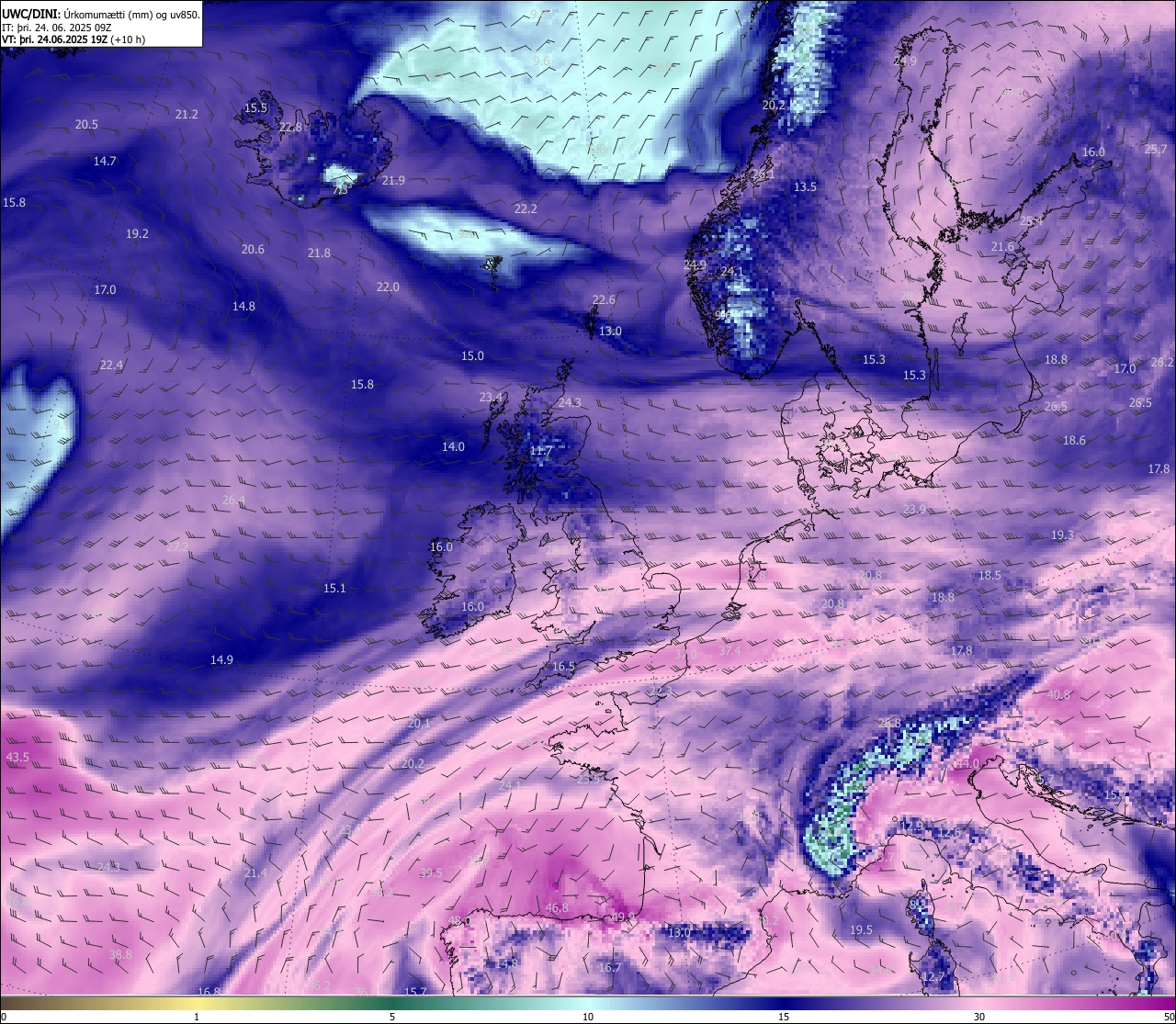The height and width of the screenshot is (1024, 1176).
Task: Click the 12.6 value label
Action: (x=948, y=832)
